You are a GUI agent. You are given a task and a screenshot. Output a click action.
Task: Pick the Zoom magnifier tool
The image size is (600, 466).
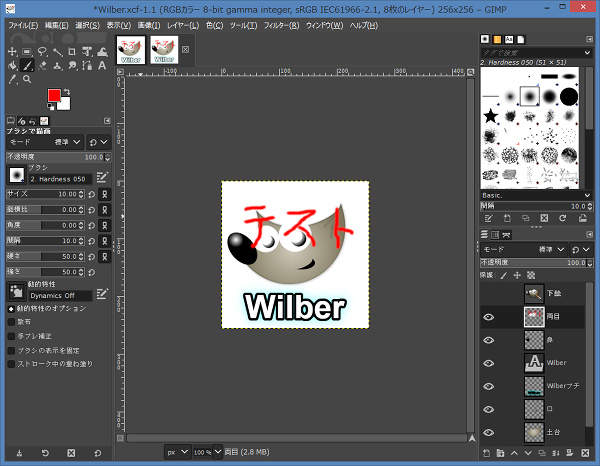coord(29,78)
